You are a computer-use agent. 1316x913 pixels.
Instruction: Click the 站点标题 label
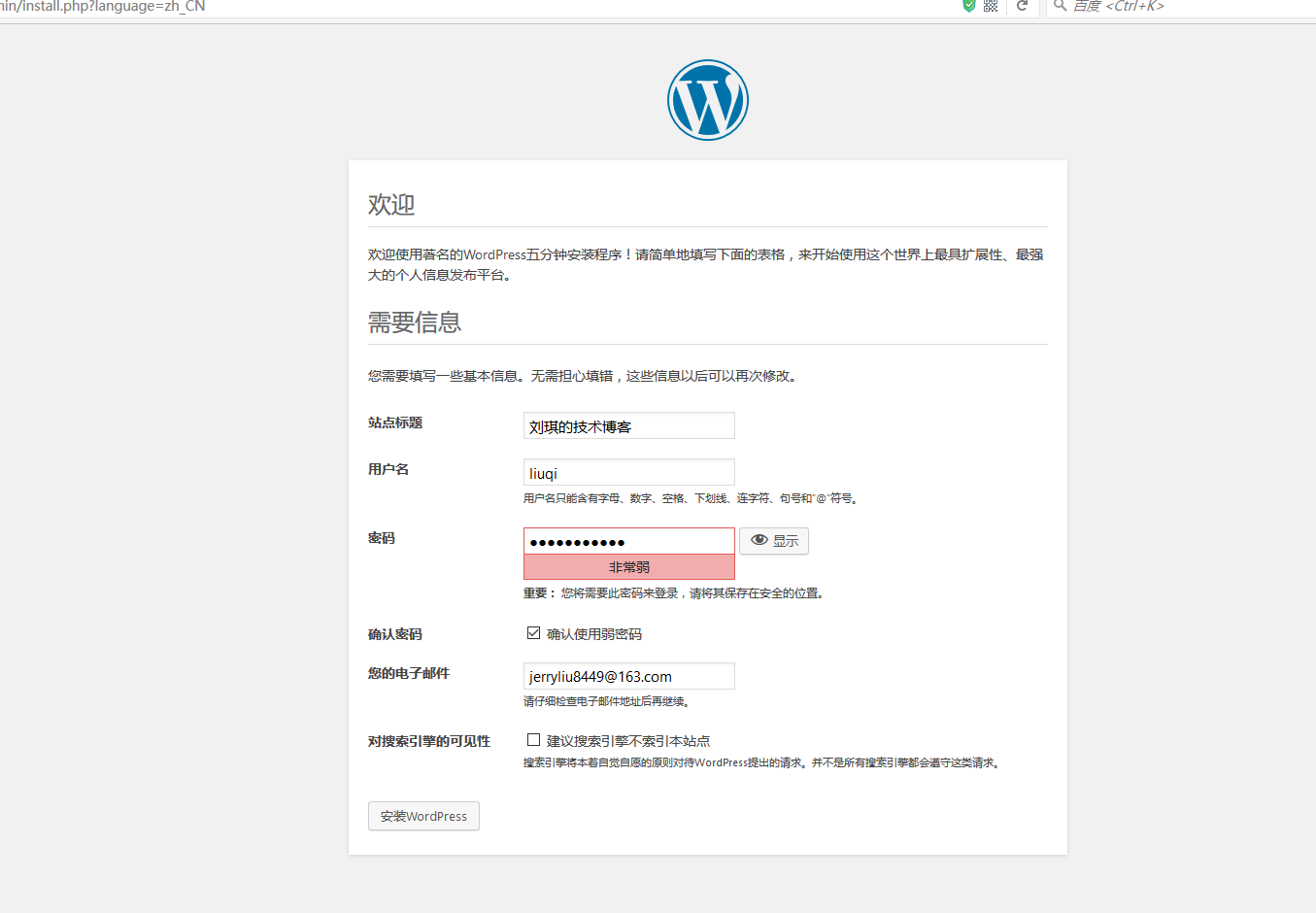click(x=395, y=423)
